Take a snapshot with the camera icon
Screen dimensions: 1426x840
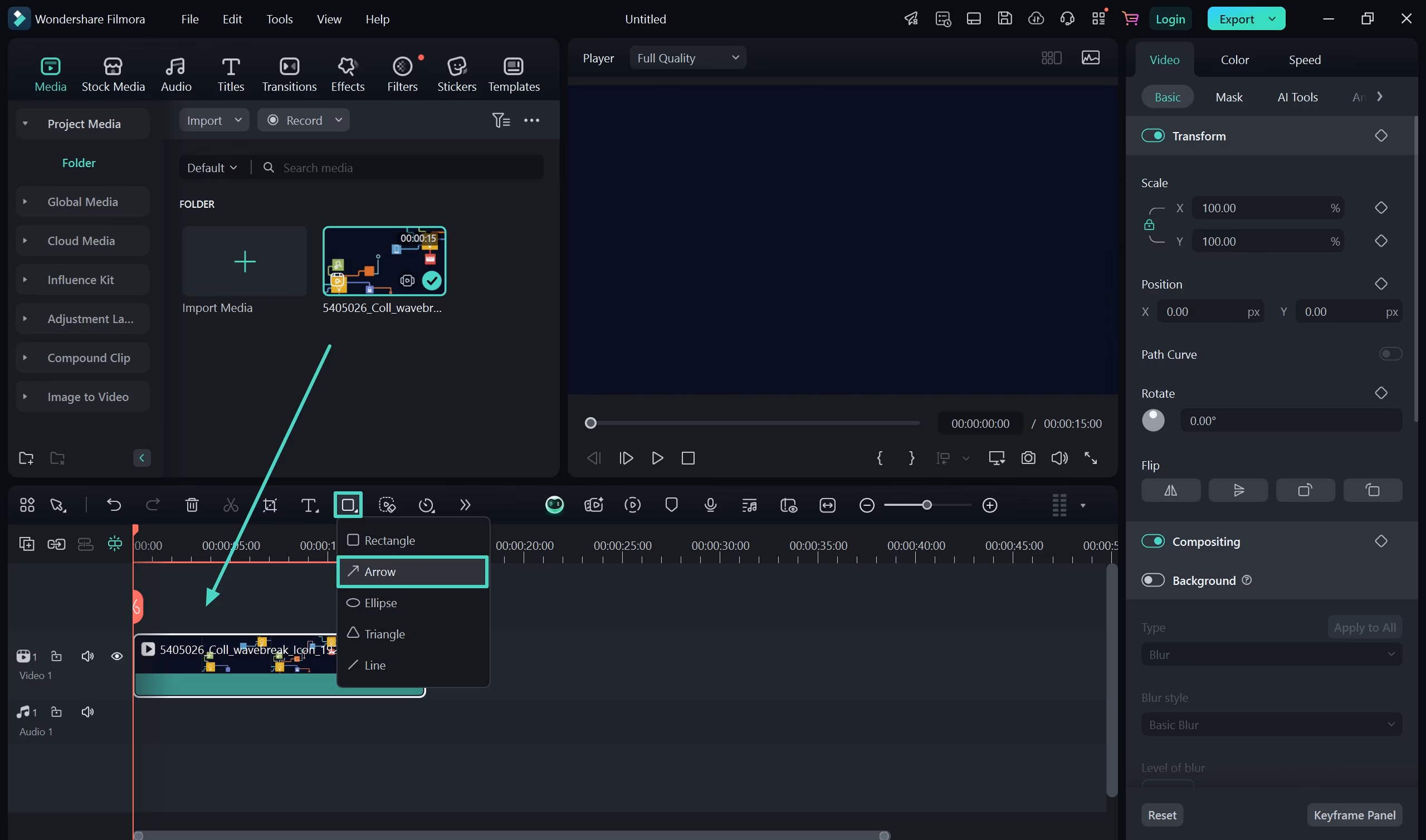click(x=1028, y=458)
